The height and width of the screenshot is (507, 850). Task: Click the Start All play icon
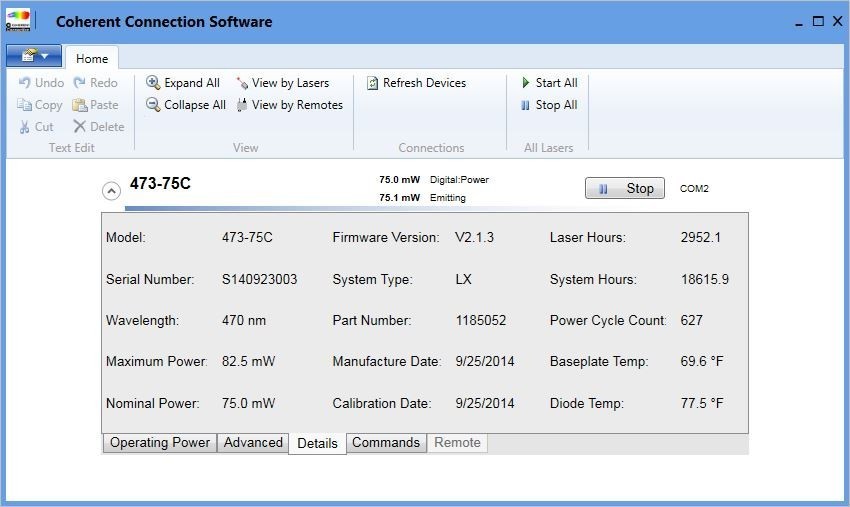point(525,82)
